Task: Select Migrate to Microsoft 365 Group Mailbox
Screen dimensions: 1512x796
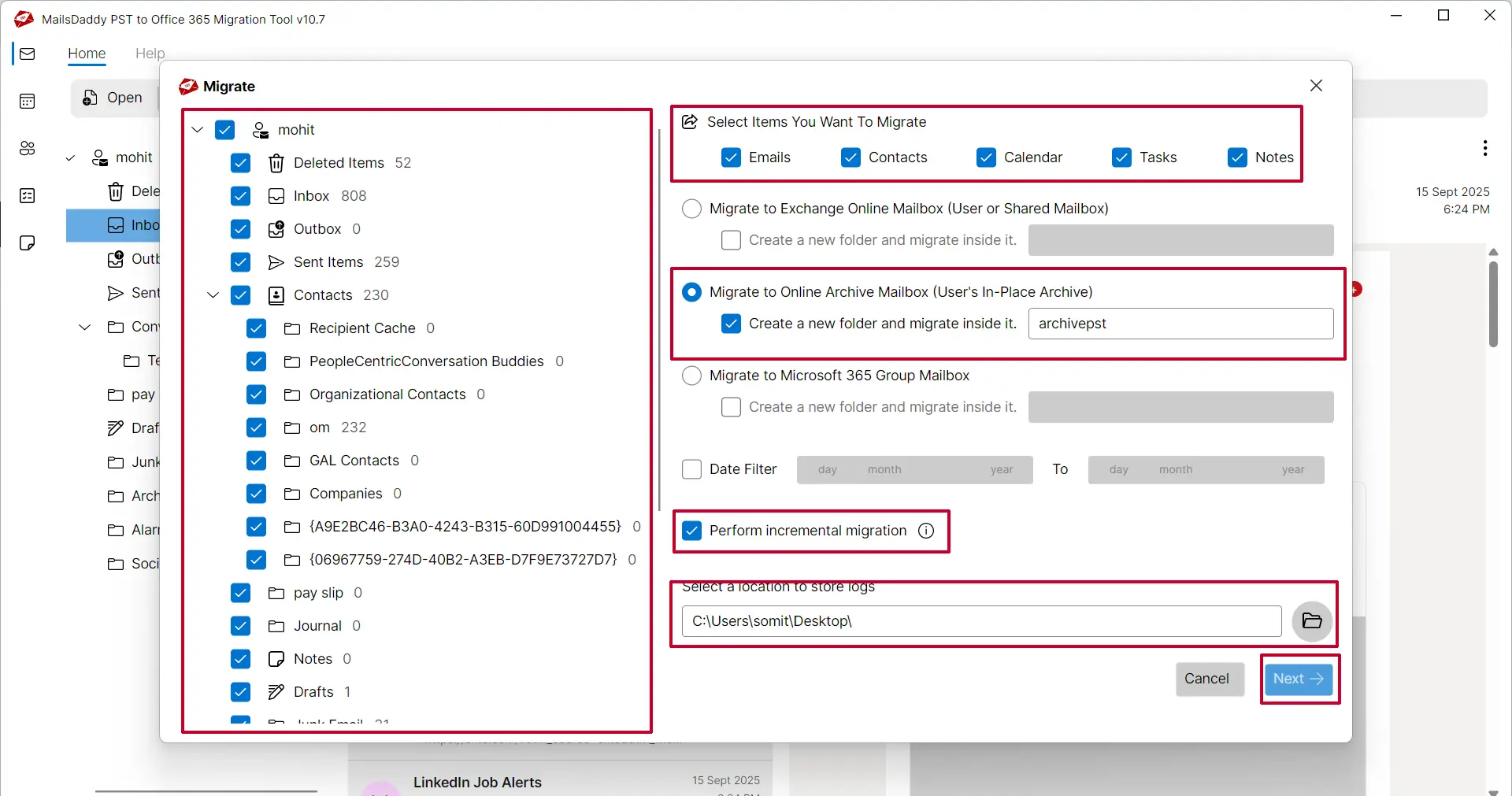Action: point(691,376)
